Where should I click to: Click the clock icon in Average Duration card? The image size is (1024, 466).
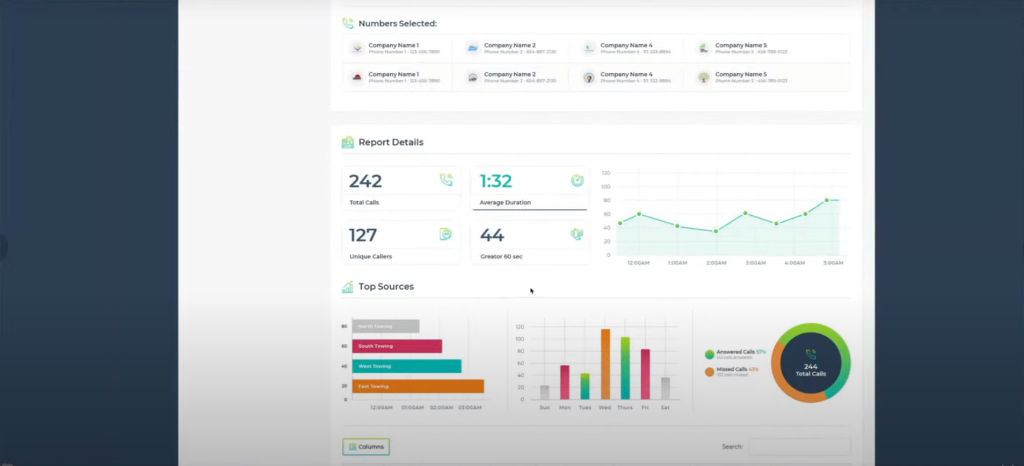pyautogui.click(x=577, y=180)
